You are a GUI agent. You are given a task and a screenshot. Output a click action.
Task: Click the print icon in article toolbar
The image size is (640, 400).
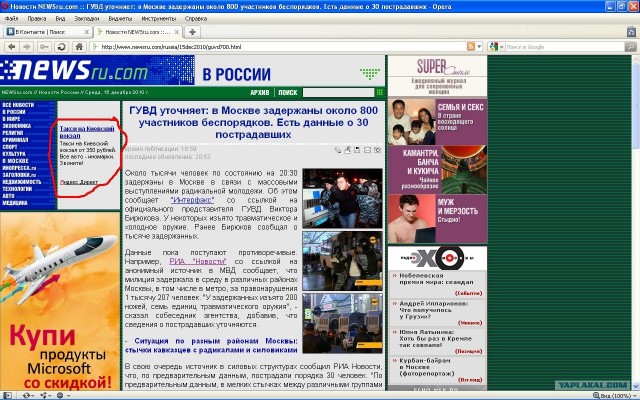coord(347,150)
